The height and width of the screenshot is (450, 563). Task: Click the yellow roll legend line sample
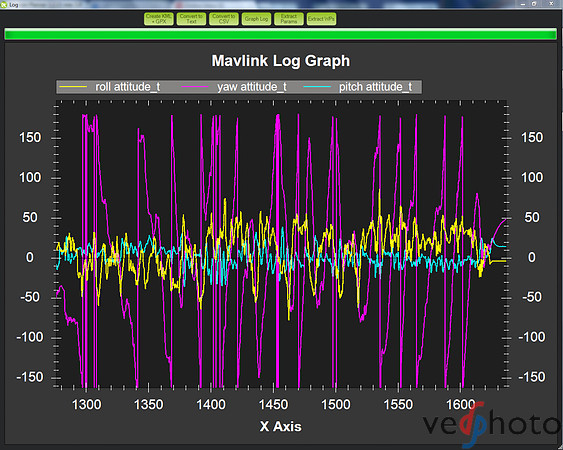[73, 87]
